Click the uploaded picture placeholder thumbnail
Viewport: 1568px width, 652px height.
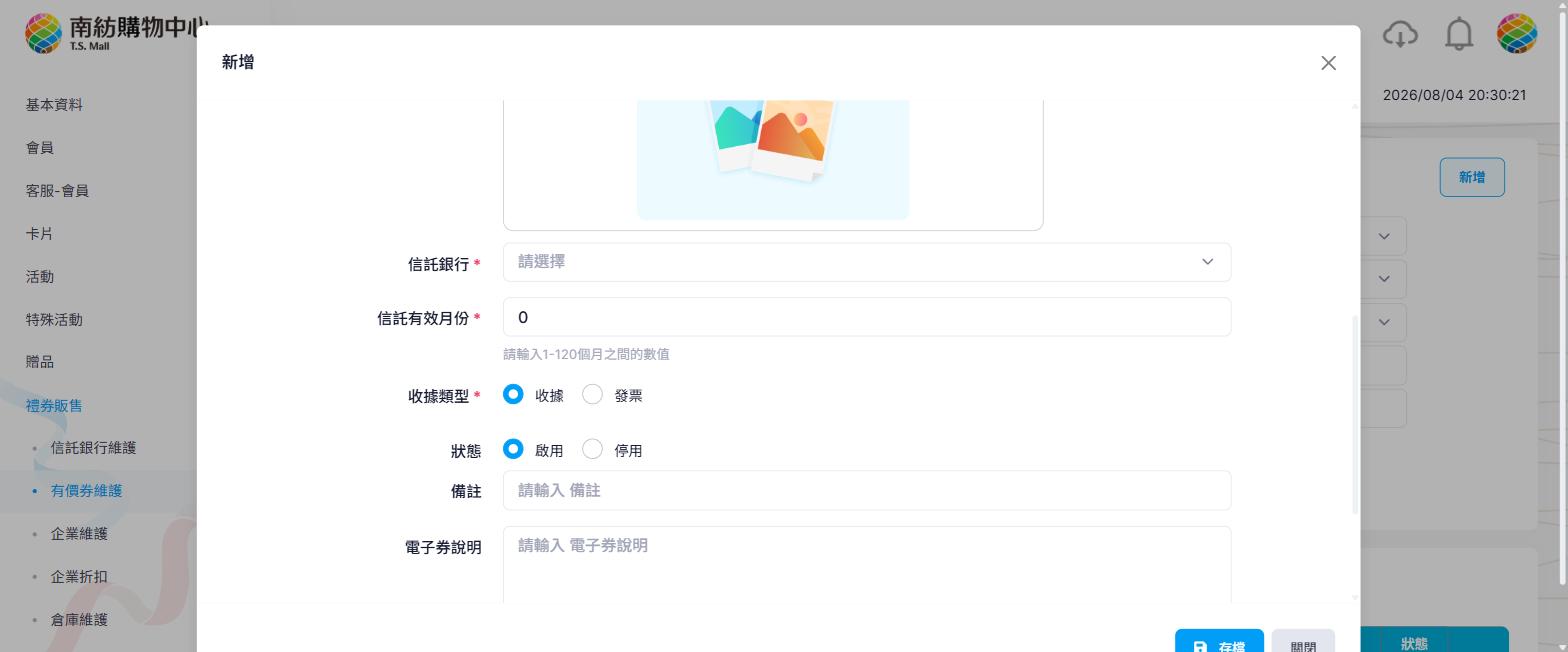coord(773,159)
